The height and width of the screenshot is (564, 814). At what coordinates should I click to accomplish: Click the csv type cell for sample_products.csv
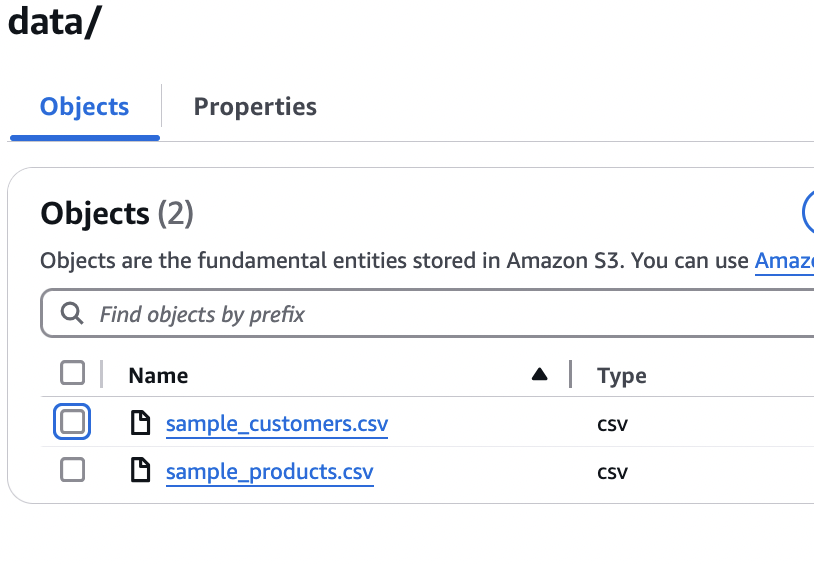coord(612,471)
